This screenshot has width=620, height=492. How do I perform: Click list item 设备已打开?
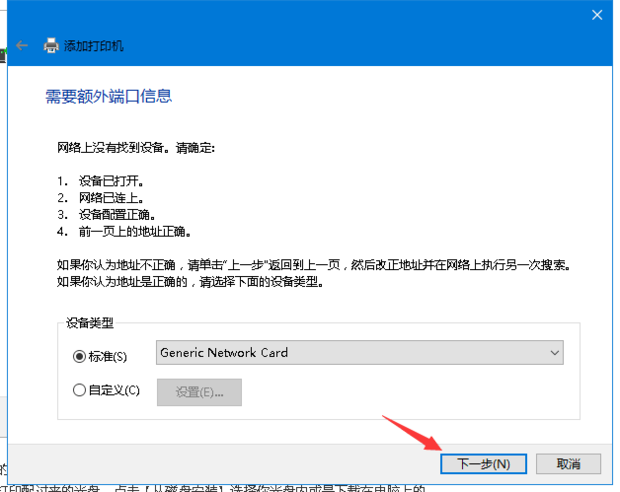point(111,182)
